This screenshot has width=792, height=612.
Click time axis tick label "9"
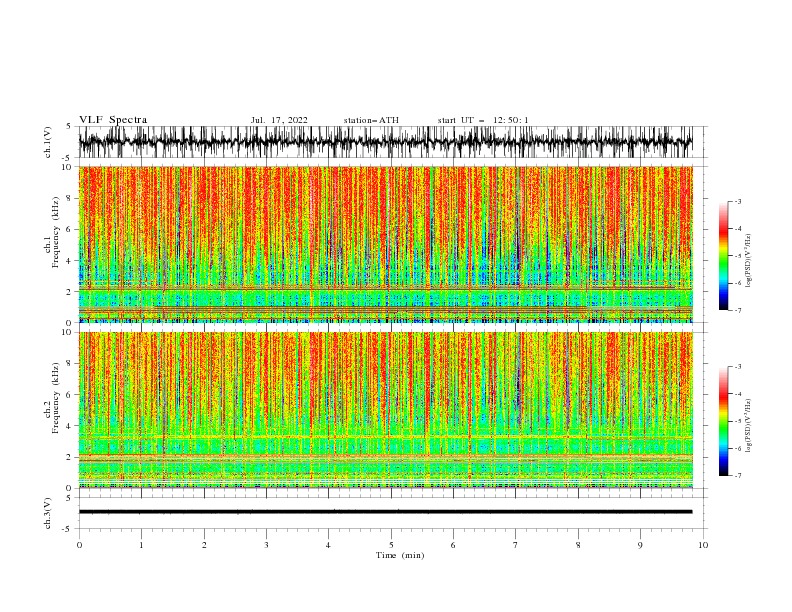pos(640,545)
